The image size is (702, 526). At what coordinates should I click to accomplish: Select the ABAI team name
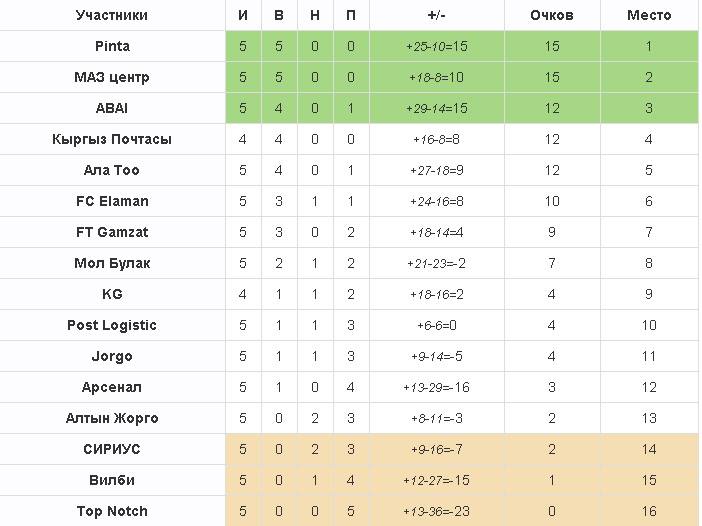click(x=112, y=108)
